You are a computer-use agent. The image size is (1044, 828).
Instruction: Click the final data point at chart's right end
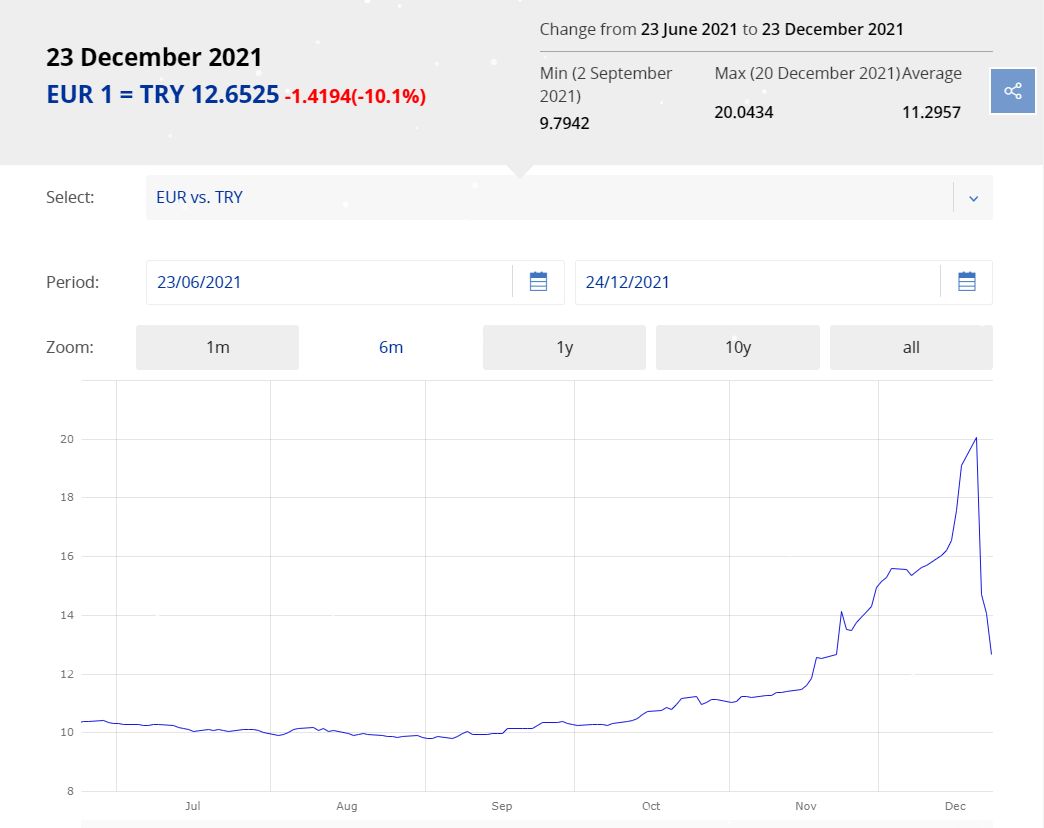coord(991,654)
